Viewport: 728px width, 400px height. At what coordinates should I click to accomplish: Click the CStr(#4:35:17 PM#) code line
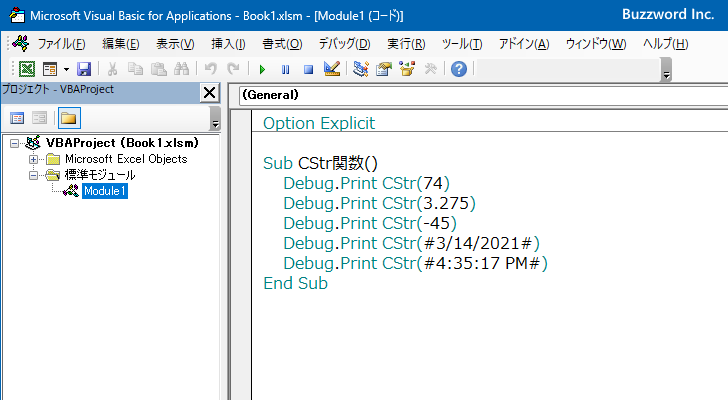(x=416, y=263)
